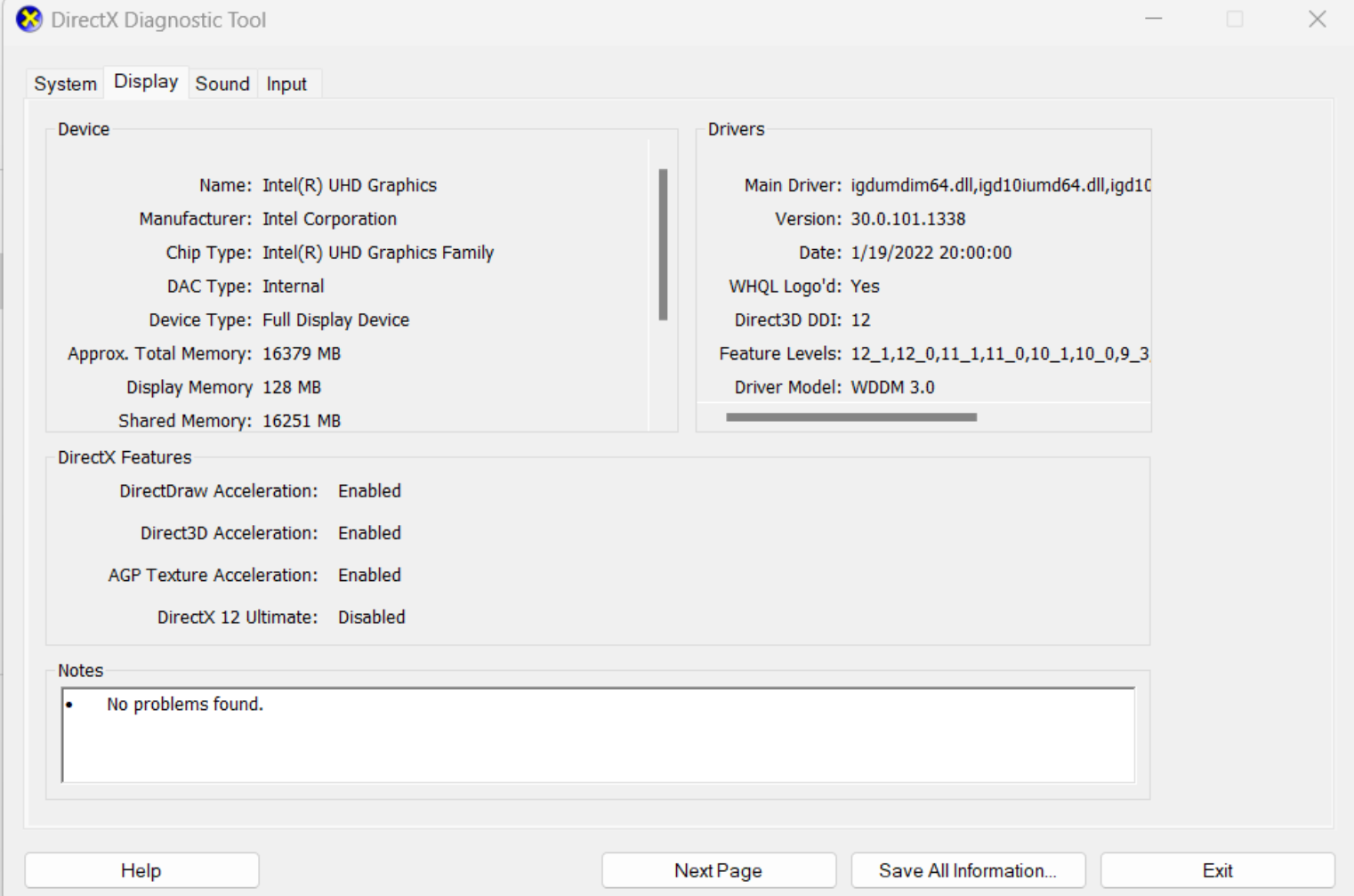Click the truncated Main Driver value text
This screenshot has height=896, width=1354.
coord(996,185)
